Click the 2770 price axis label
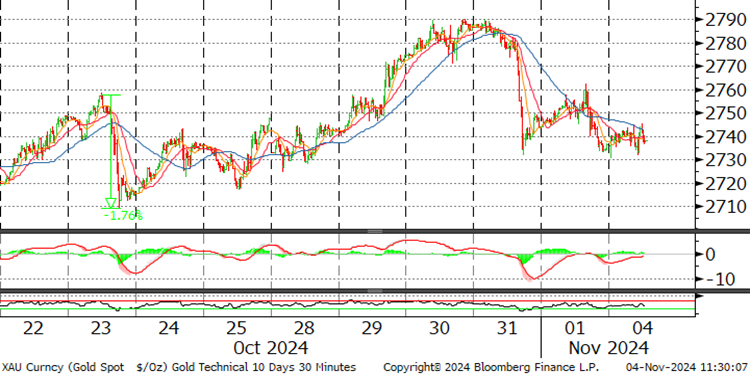Image resolution: width=750 pixels, height=375 pixels. tap(726, 66)
